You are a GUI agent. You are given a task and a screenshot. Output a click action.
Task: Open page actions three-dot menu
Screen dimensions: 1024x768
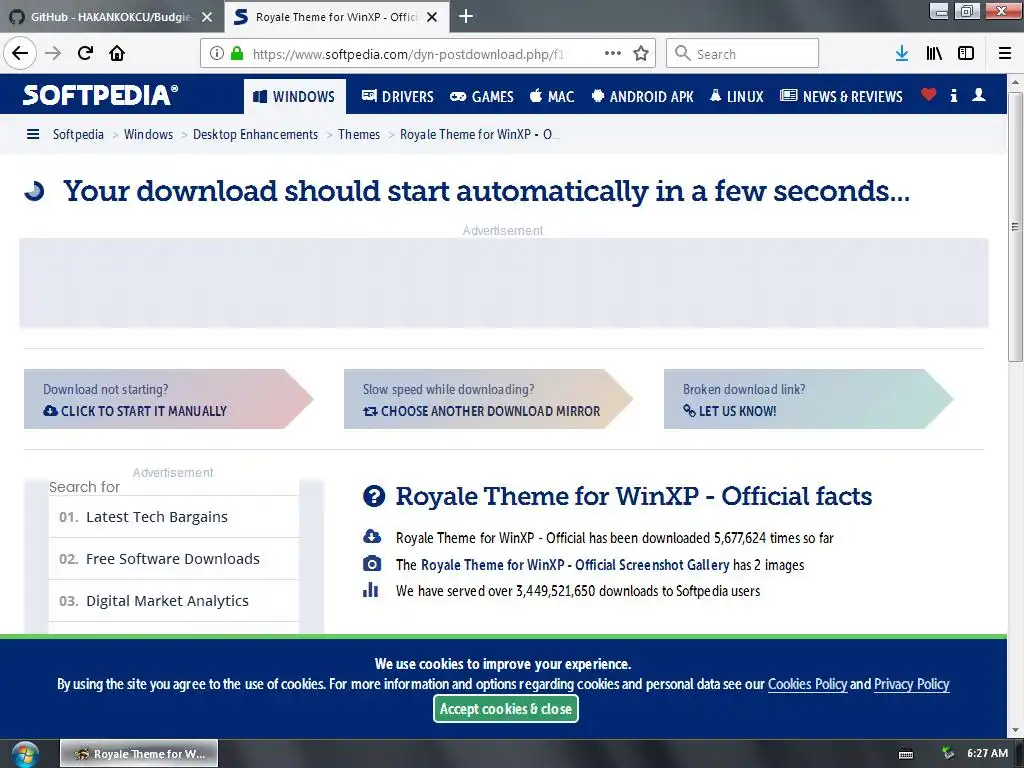tap(613, 53)
